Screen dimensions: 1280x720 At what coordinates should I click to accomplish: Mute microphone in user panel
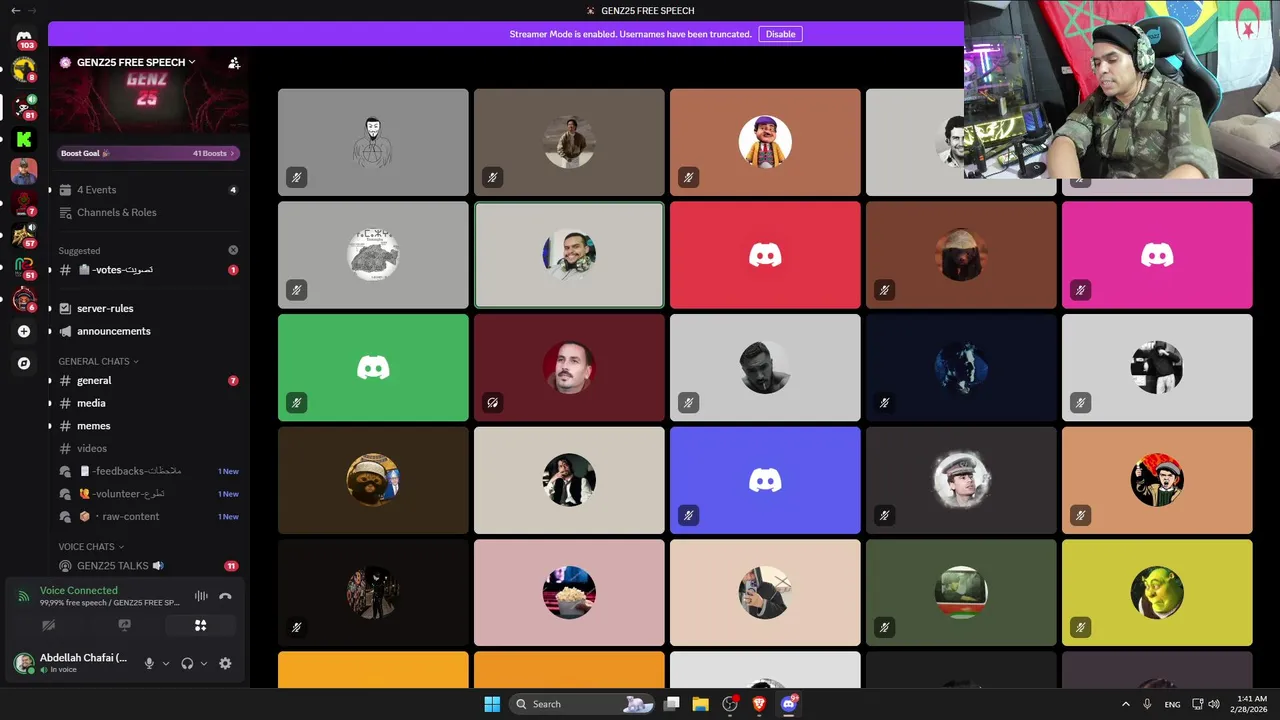click(149, 663)
